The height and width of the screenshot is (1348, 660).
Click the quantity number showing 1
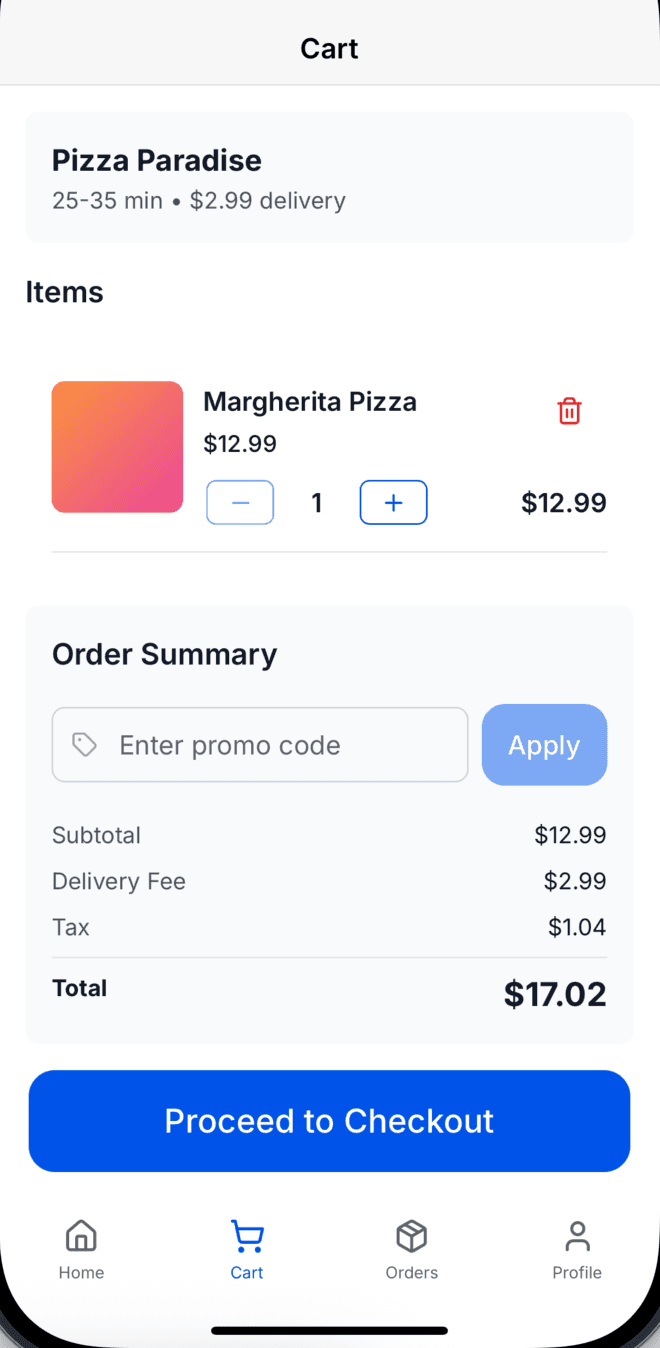click(317, 502)
